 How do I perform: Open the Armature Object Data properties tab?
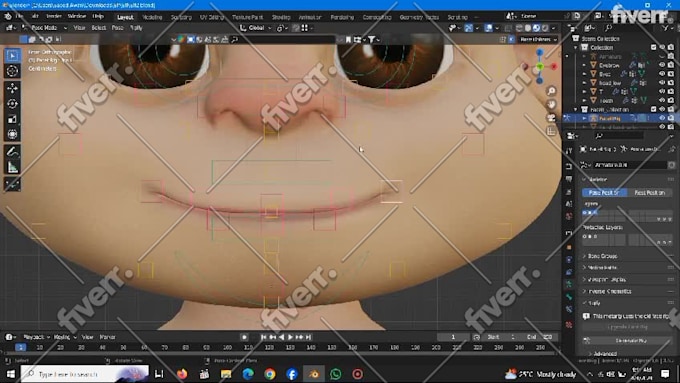(x=569, y=284)
